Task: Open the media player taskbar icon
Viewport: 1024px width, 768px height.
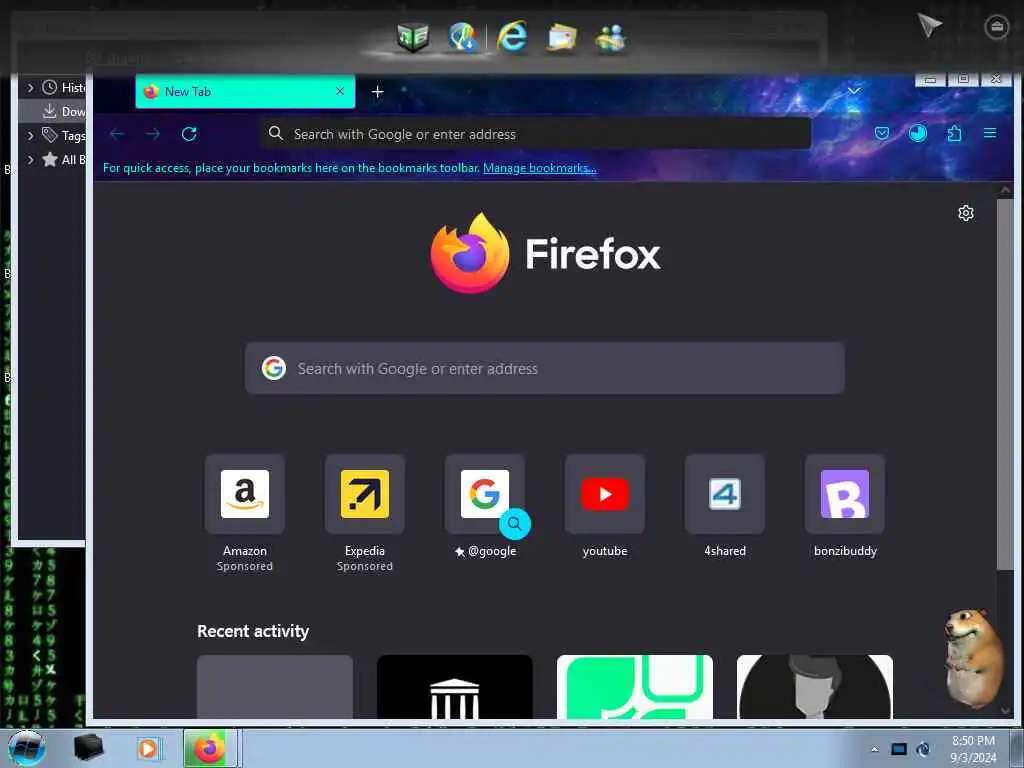Action: tap(148, 748)
